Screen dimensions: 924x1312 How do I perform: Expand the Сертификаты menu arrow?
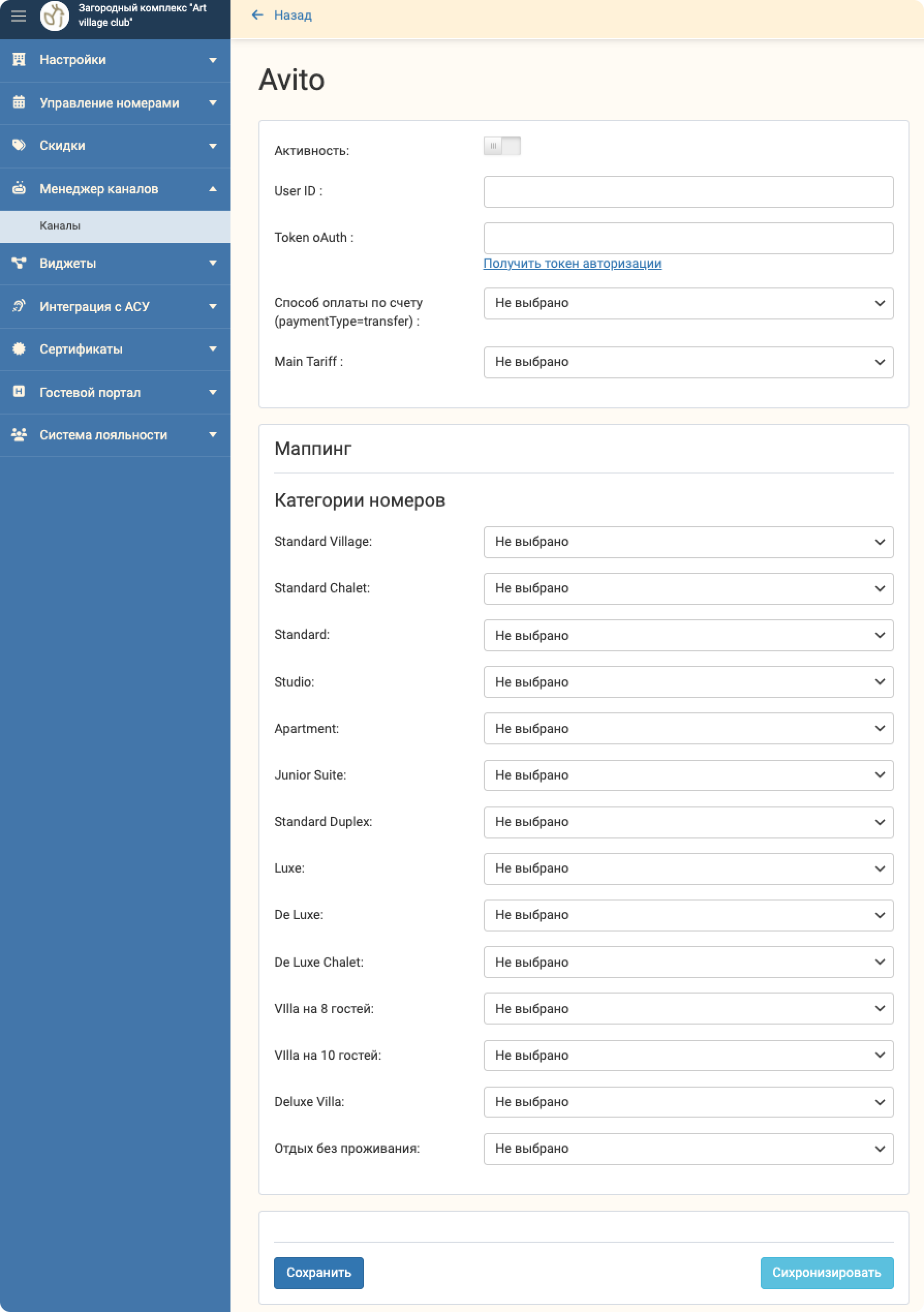[x=213, y=349]
